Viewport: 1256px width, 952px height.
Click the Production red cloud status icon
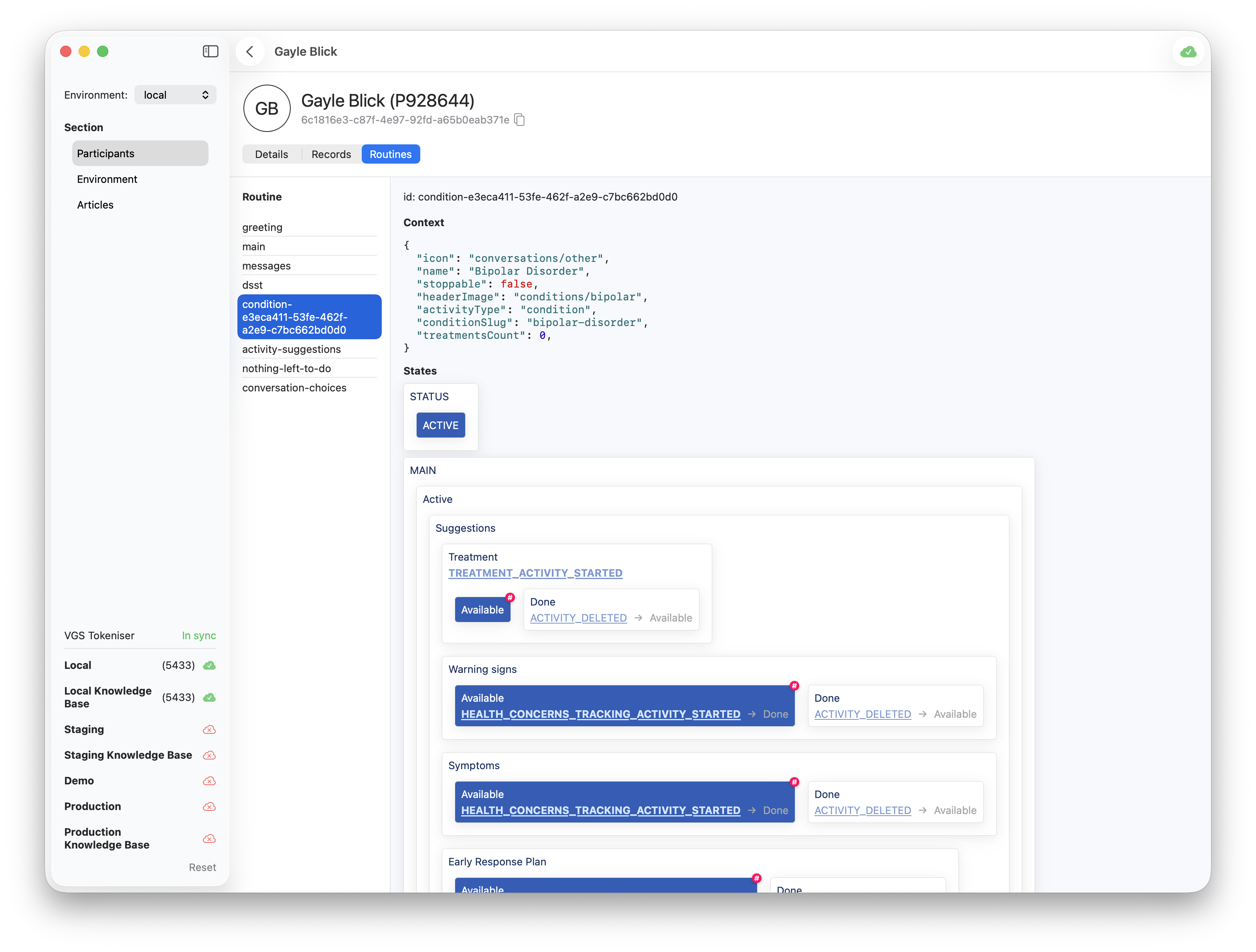[209, 807]
